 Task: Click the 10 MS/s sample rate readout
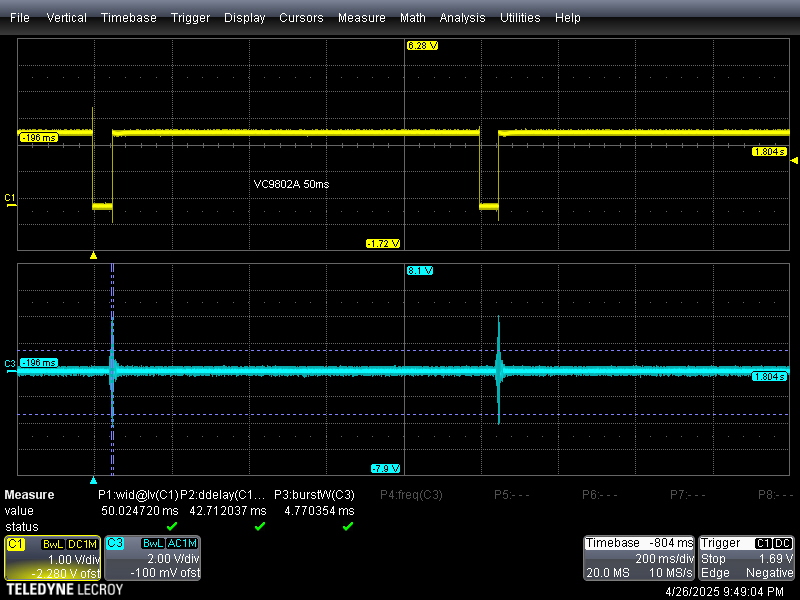click(x=670, y=573)
